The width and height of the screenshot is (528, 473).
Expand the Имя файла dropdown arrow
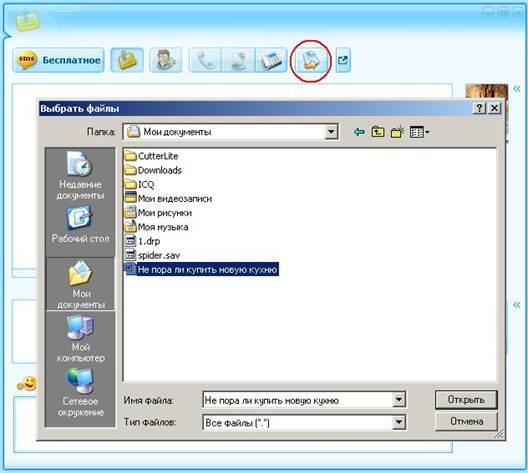(x=398, y=400)
